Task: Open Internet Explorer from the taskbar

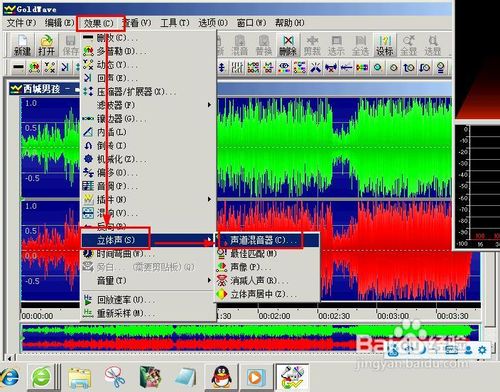Action: [x=9, y=377]
